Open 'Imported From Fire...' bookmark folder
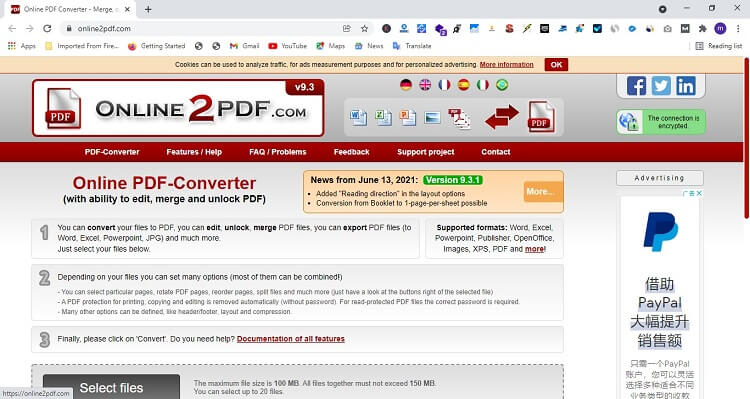The image size is (750, 399). tap(82, 46)
